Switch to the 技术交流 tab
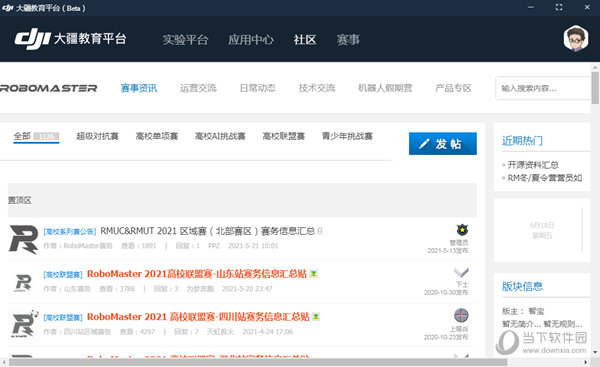Image resolution: width=600 pixels, height=367 pixels. click(317, 88)
